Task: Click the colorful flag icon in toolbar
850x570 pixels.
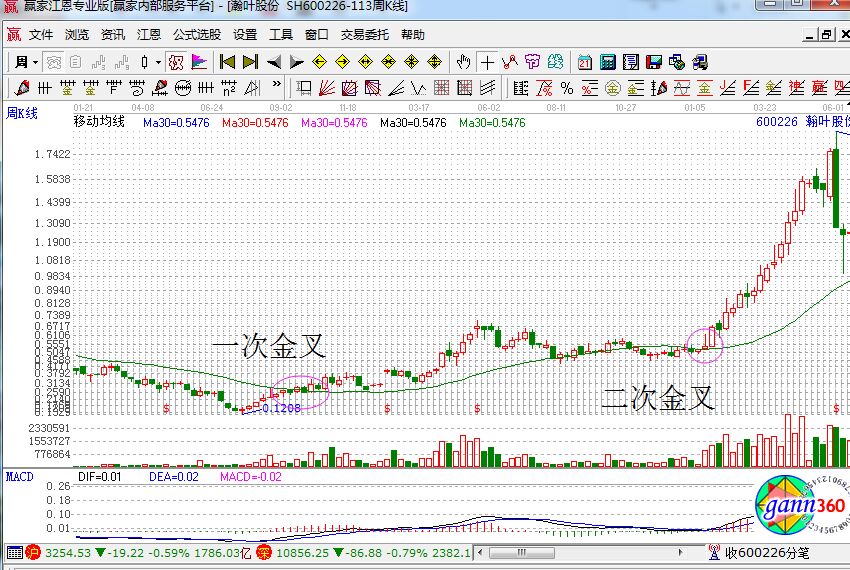Action: click(198, 62)
